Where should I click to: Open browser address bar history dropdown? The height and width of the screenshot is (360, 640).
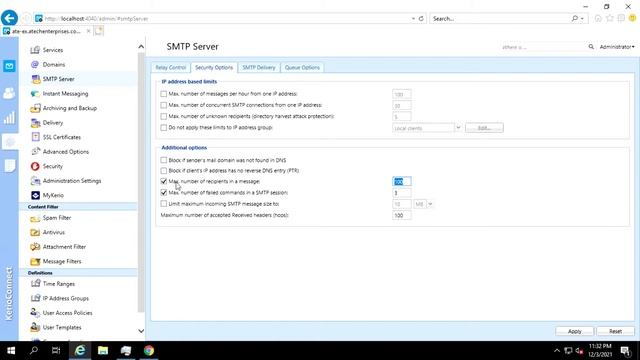coord(413,18)
